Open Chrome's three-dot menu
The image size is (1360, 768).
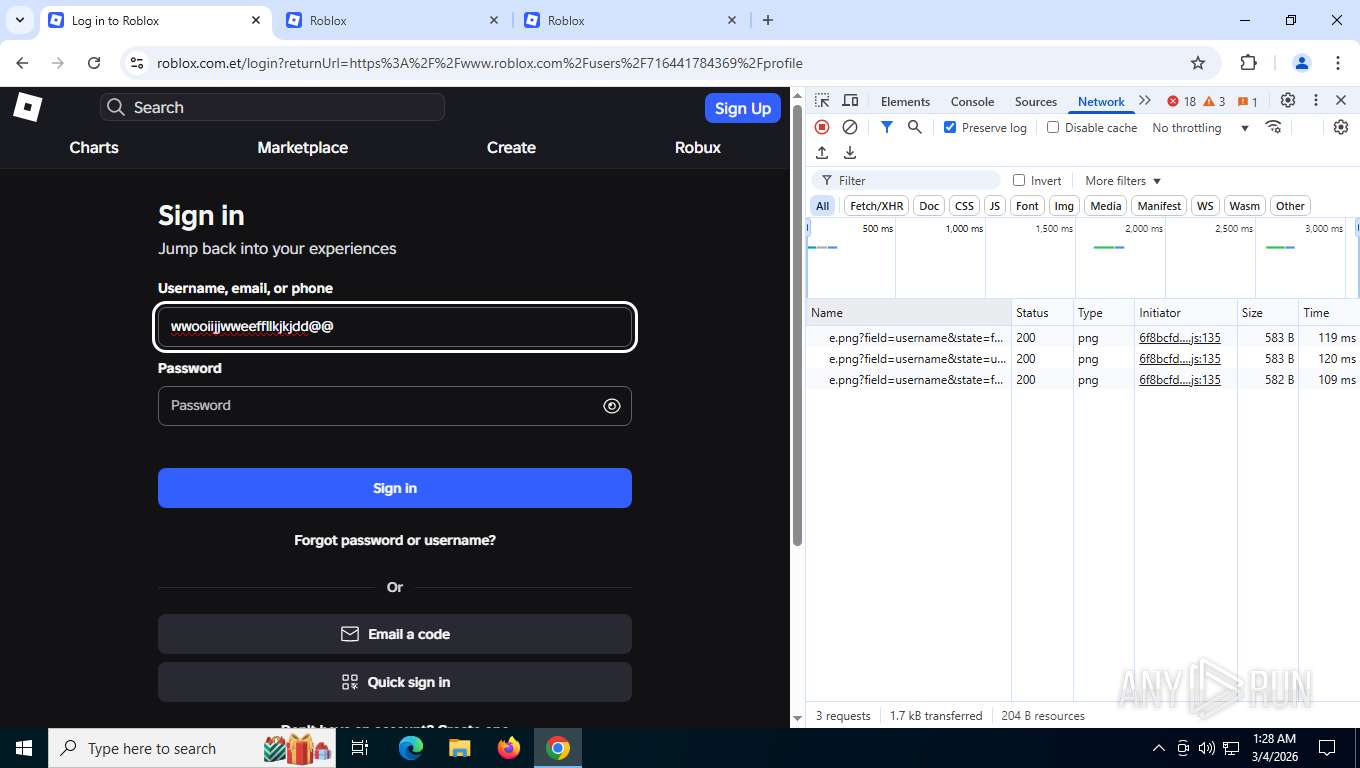pos(1338,63)
